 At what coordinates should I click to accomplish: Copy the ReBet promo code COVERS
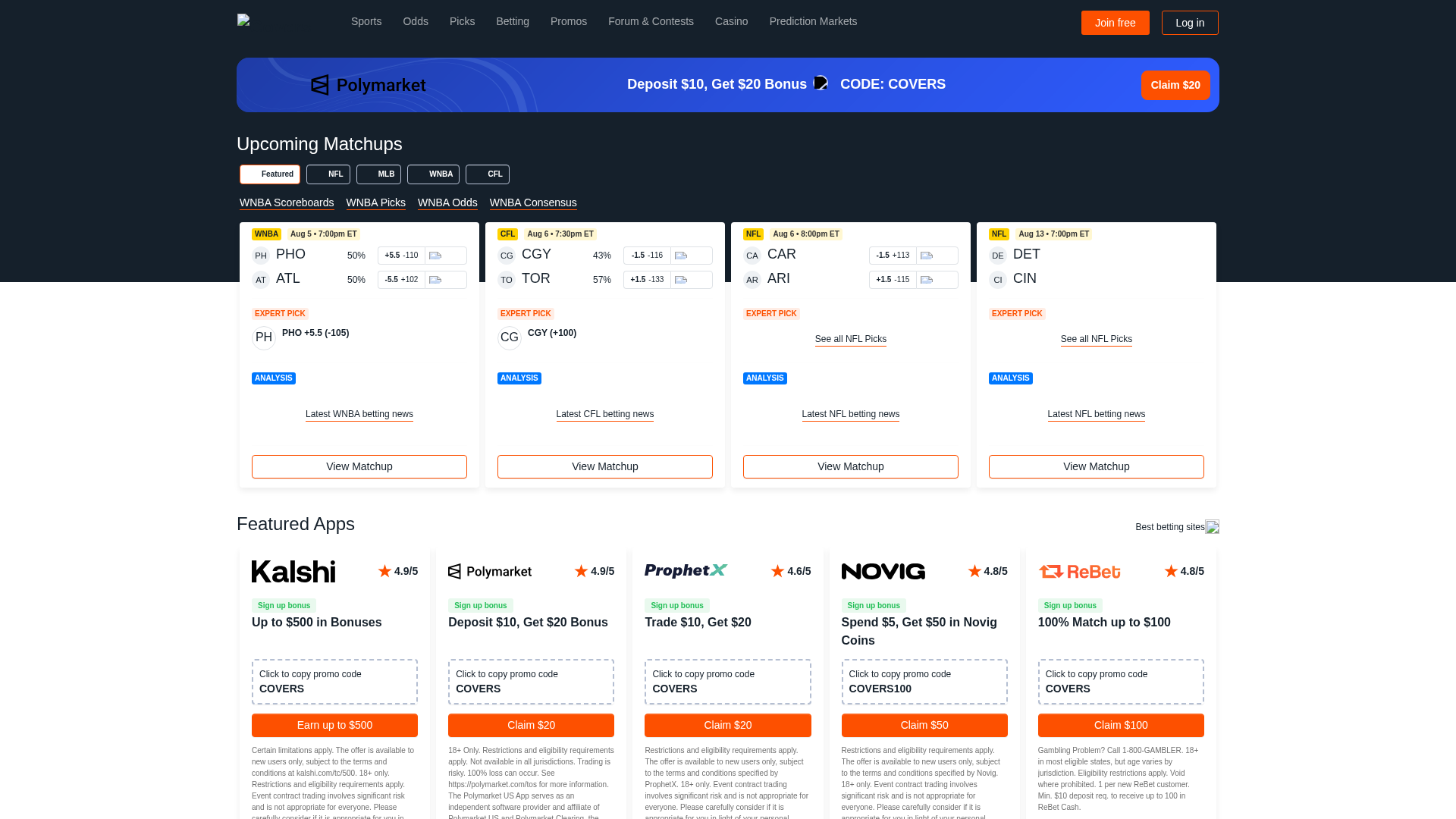coord(1121,682)
